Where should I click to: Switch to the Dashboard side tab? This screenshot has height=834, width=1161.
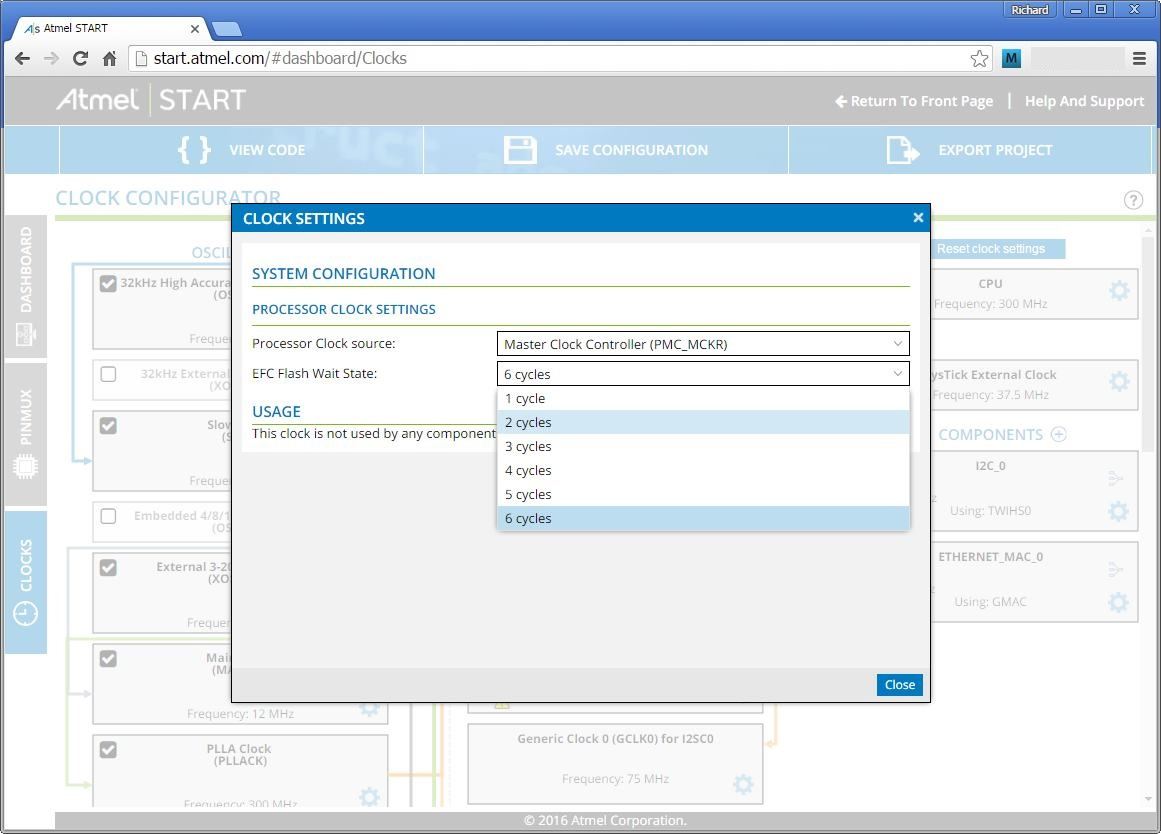coord(26,287)
